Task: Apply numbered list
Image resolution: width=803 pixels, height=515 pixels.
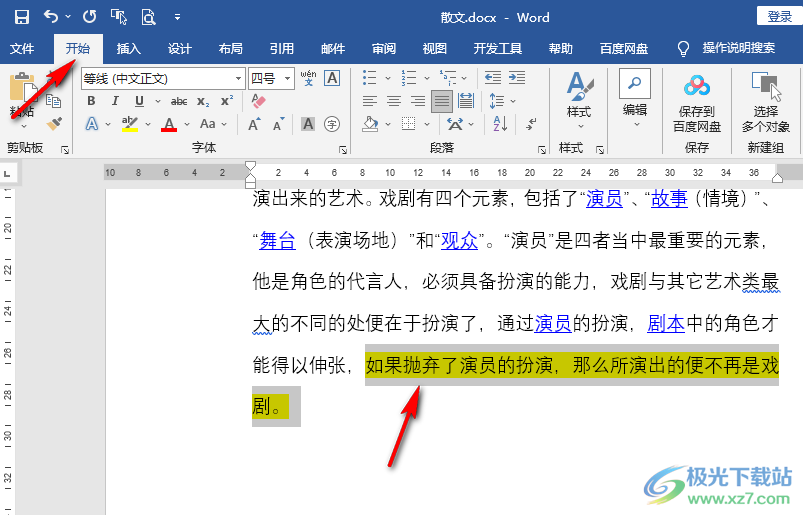Action: [409, 78]
